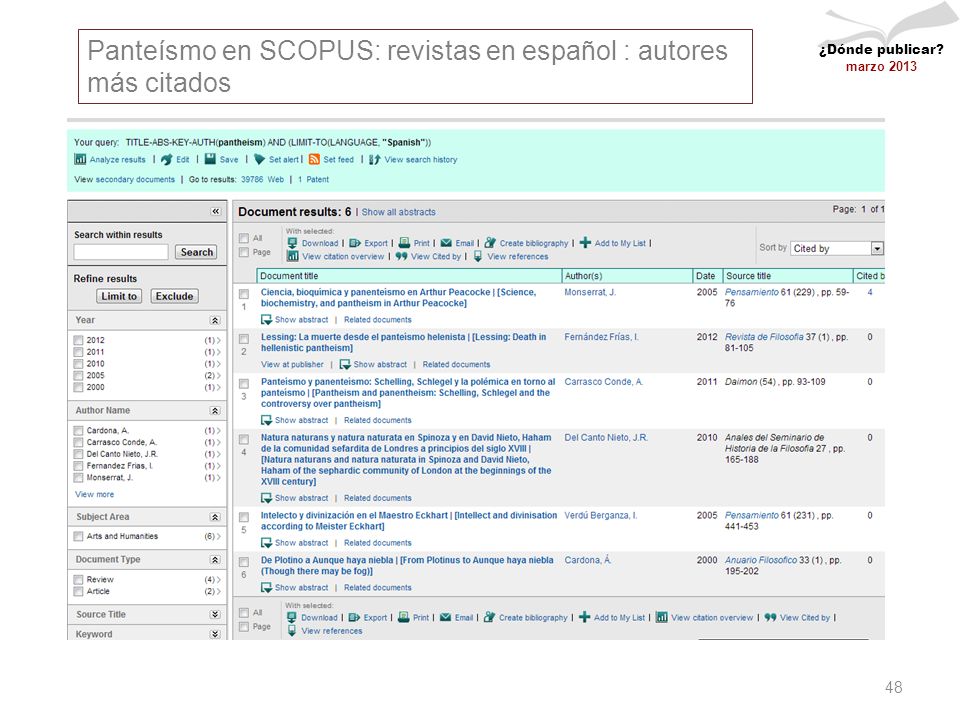Screen dimensions: 960x720
Task: Check the 2005 year filter checkbox
Action: click(x=78, y=376)
